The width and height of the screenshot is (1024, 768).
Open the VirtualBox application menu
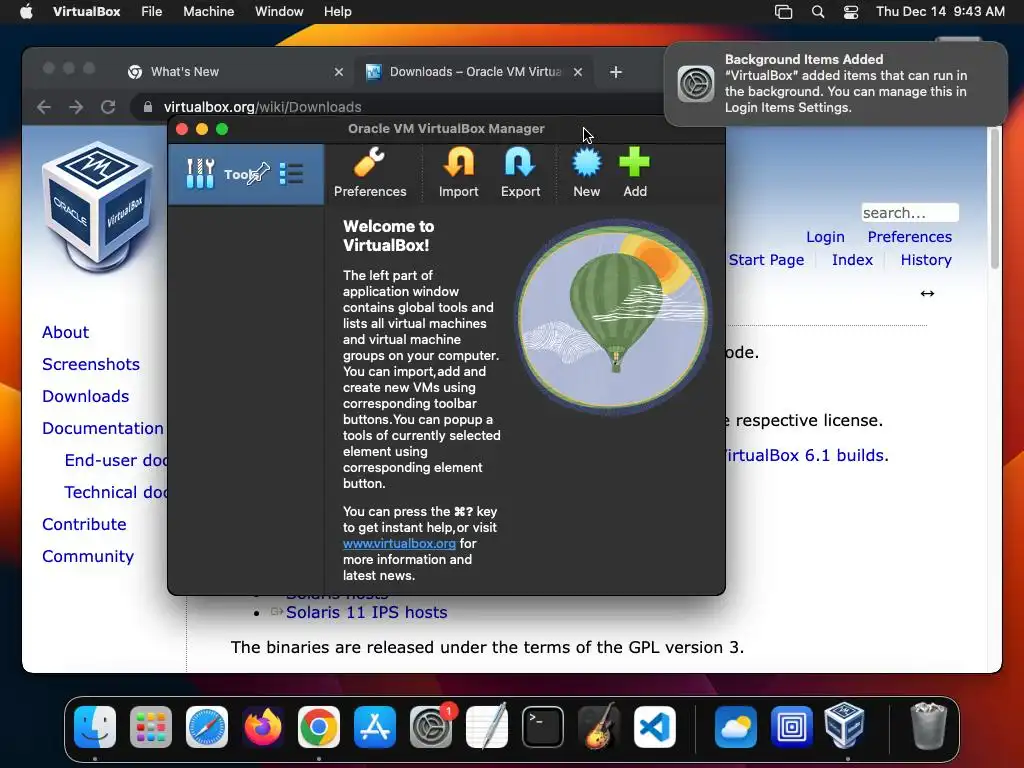(86, 12)
